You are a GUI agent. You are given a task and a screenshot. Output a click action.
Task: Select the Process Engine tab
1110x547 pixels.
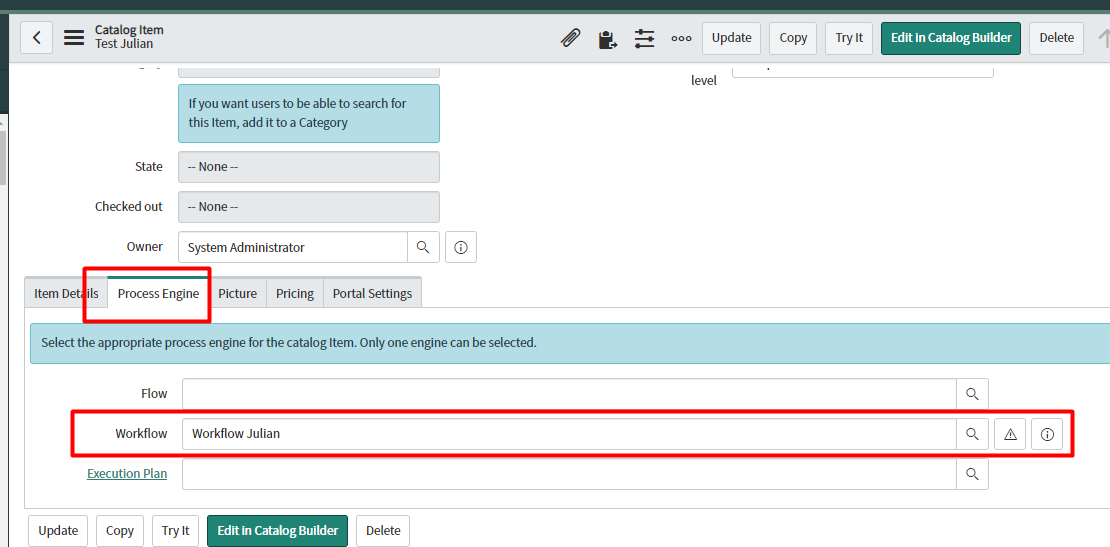(x=158, y=293)
